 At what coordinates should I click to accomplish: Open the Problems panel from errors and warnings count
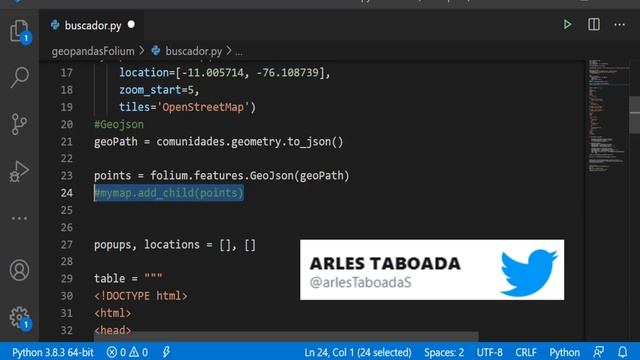(127, 352)
